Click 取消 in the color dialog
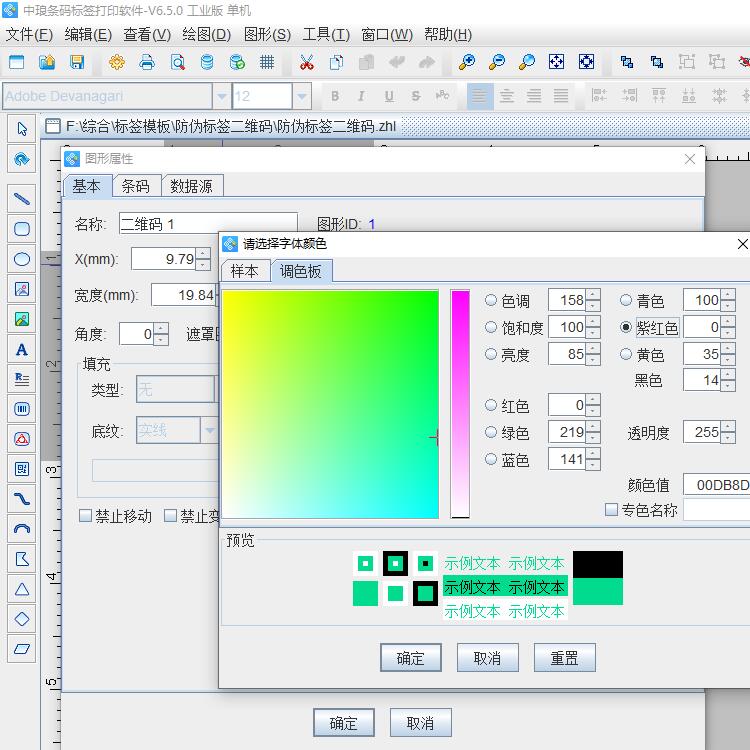Image resolution: width=750 pixels, height=750 pixels. [x=487, y=658]
